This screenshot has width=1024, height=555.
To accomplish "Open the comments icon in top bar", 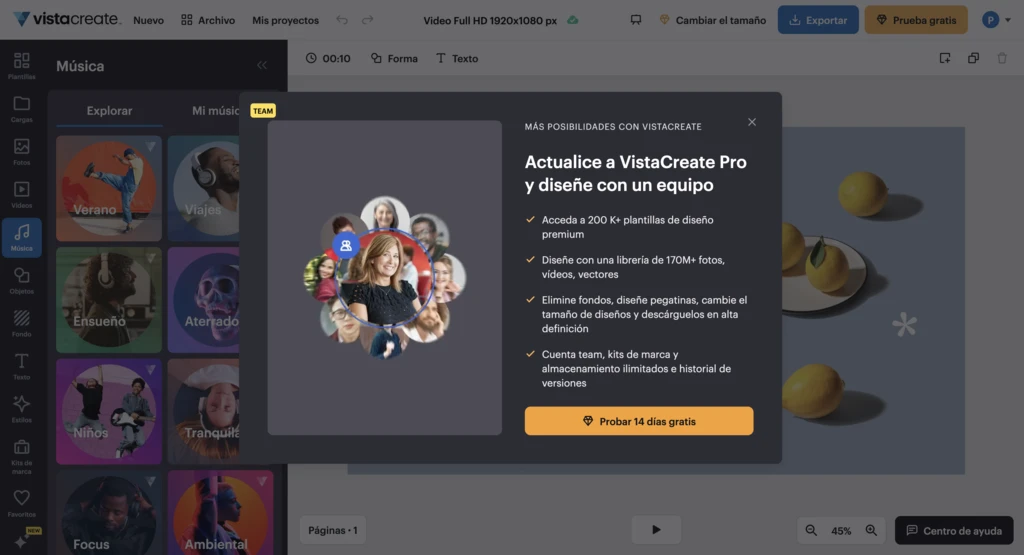I will (x=635, y=20).
